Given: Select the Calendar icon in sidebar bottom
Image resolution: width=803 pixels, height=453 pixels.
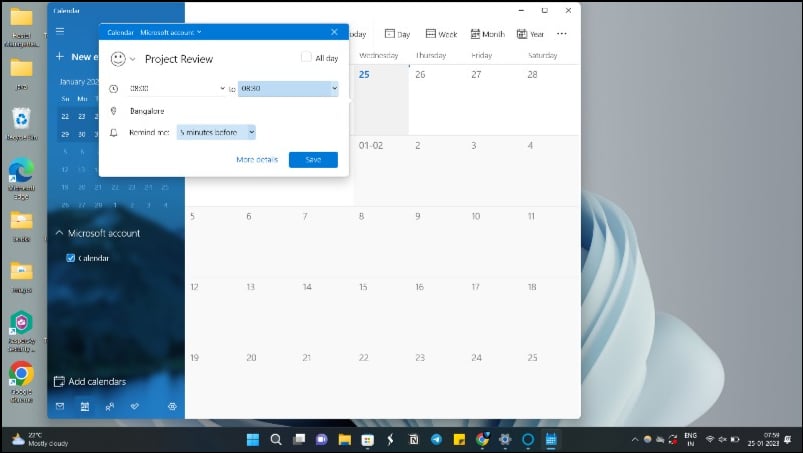Looking at the screenshot, I should click(x=84, y=406).
